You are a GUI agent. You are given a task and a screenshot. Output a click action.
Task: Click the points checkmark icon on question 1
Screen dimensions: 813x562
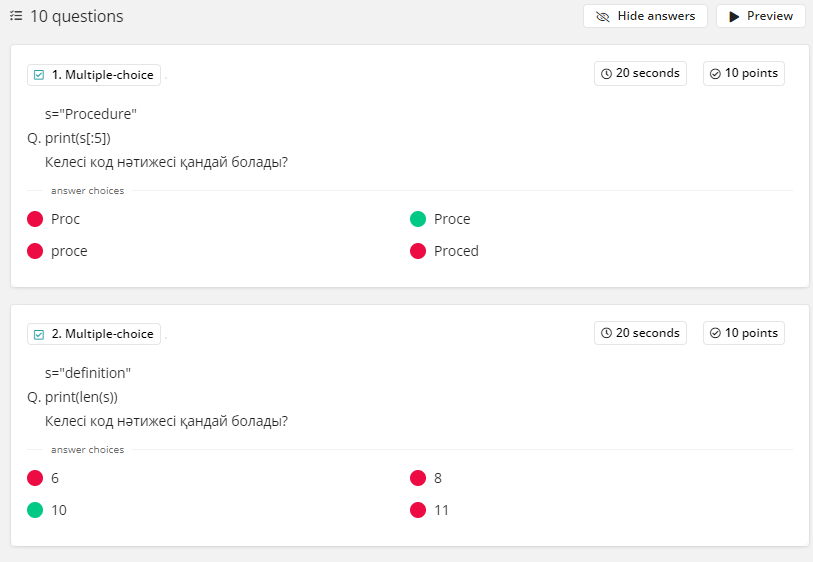click(x=715, y=74)
